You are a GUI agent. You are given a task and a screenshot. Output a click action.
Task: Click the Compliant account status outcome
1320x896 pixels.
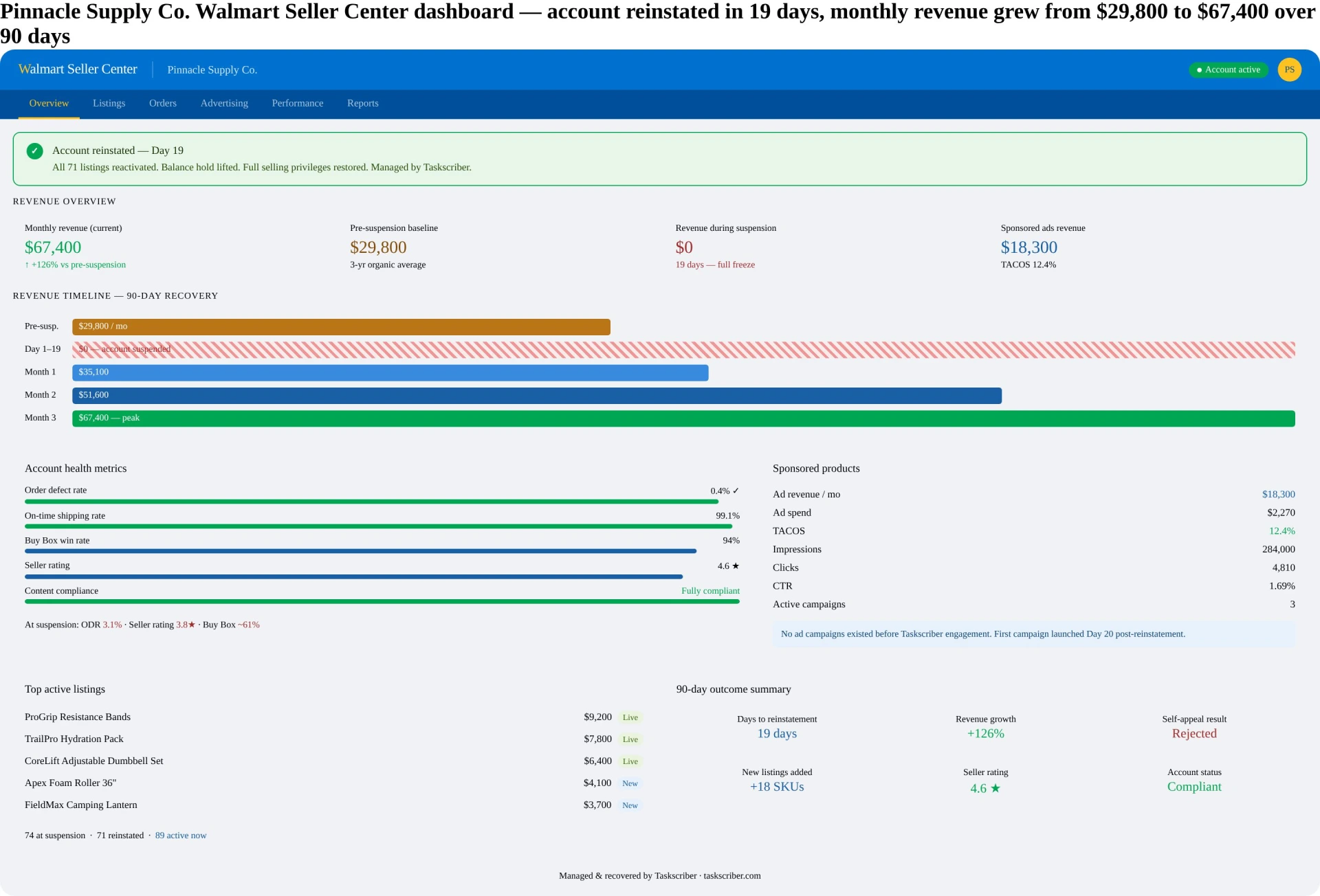tap(1194, 787)
